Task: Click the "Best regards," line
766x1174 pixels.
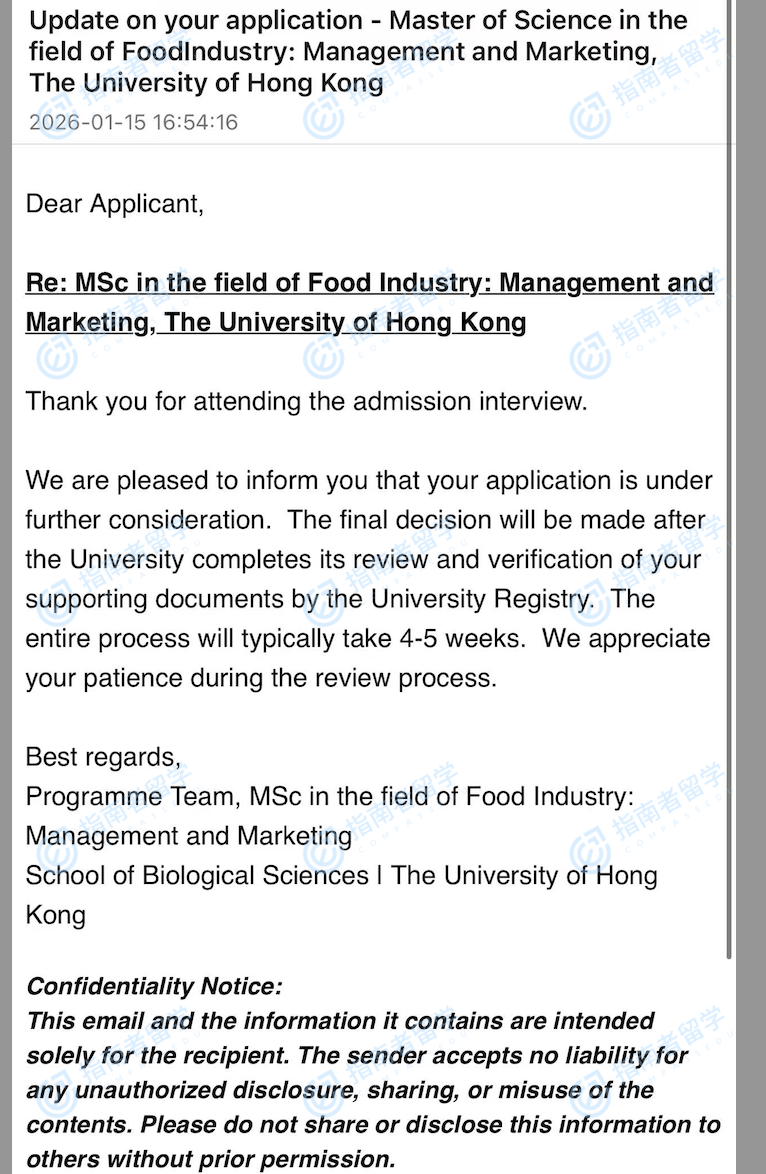Action: pos(103,756)
